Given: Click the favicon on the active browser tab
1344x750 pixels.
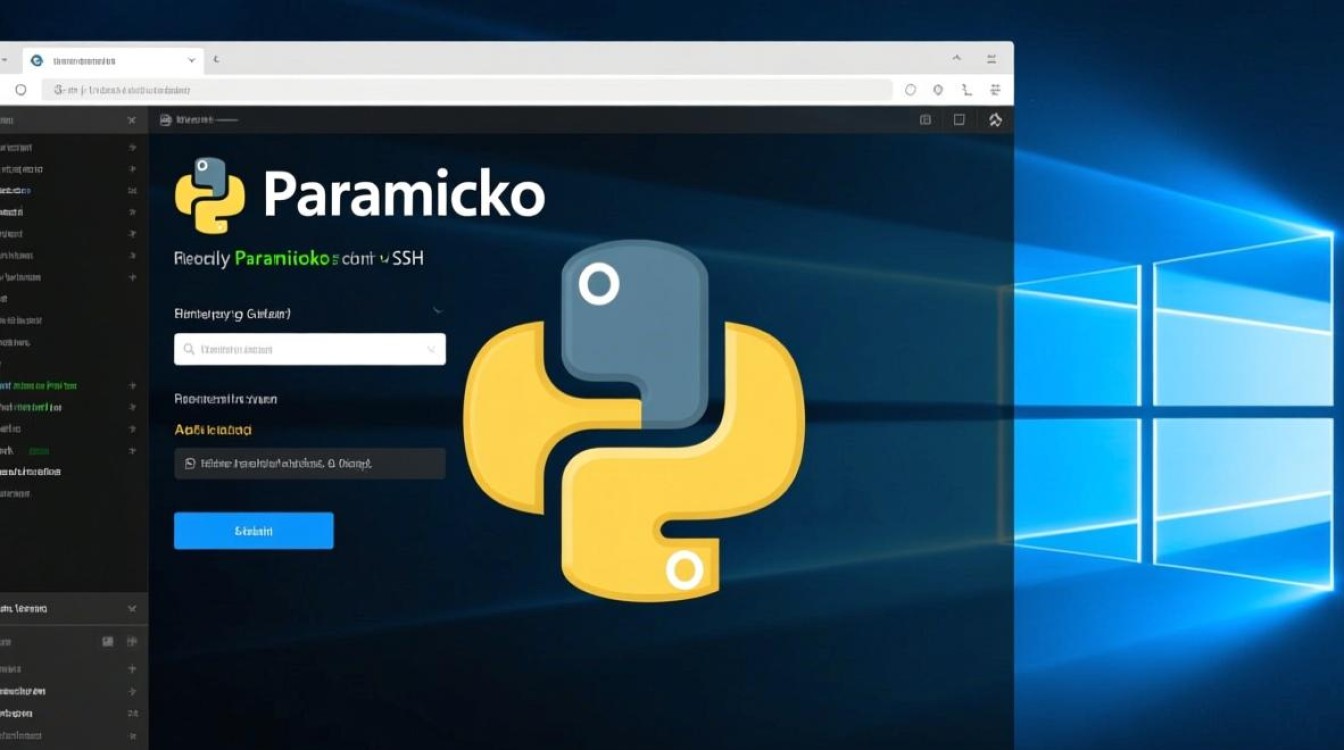Looking at the screenshot, I should pyautogui.click(x=36, y=59).
